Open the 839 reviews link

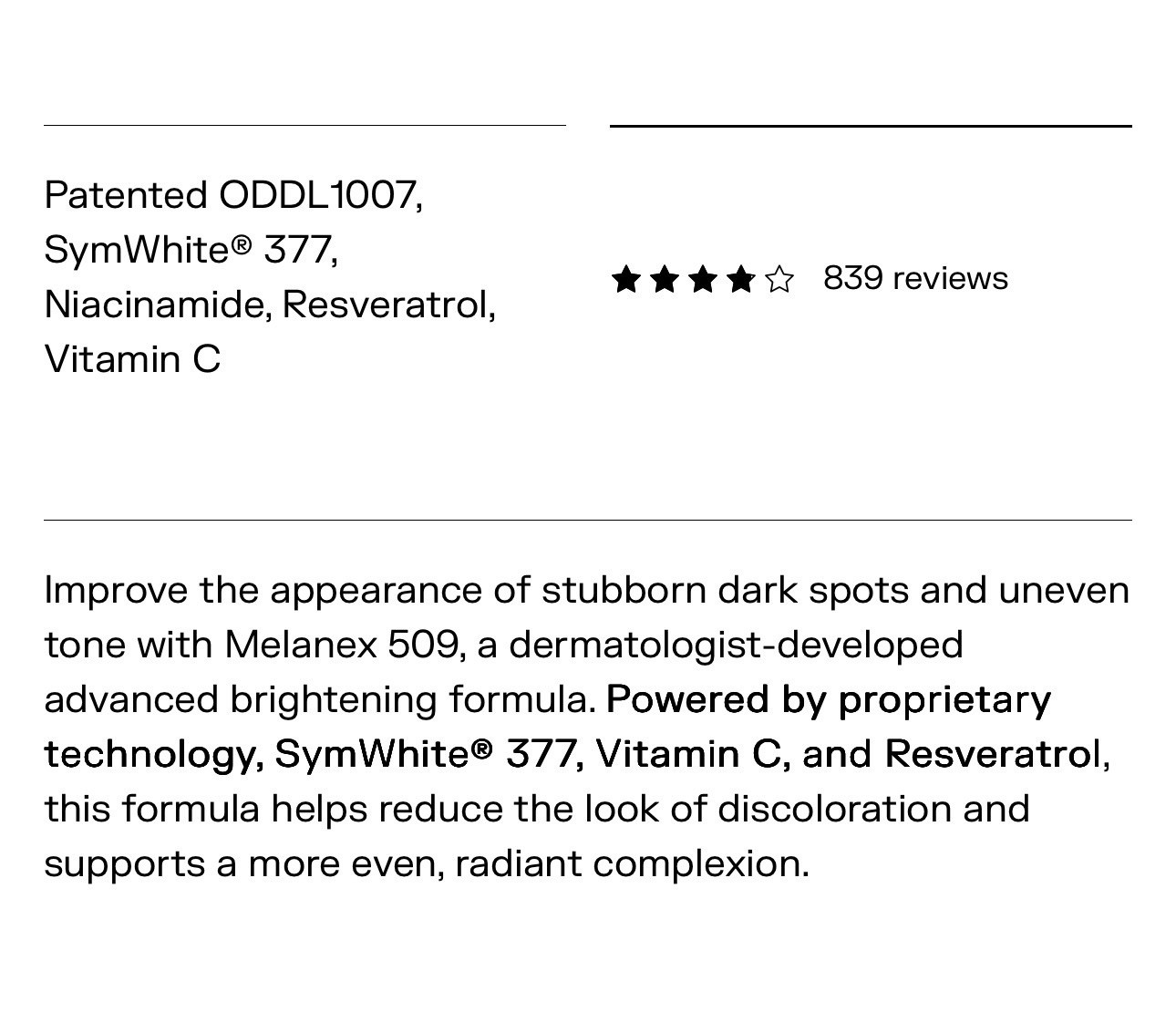tap(915, 278)
